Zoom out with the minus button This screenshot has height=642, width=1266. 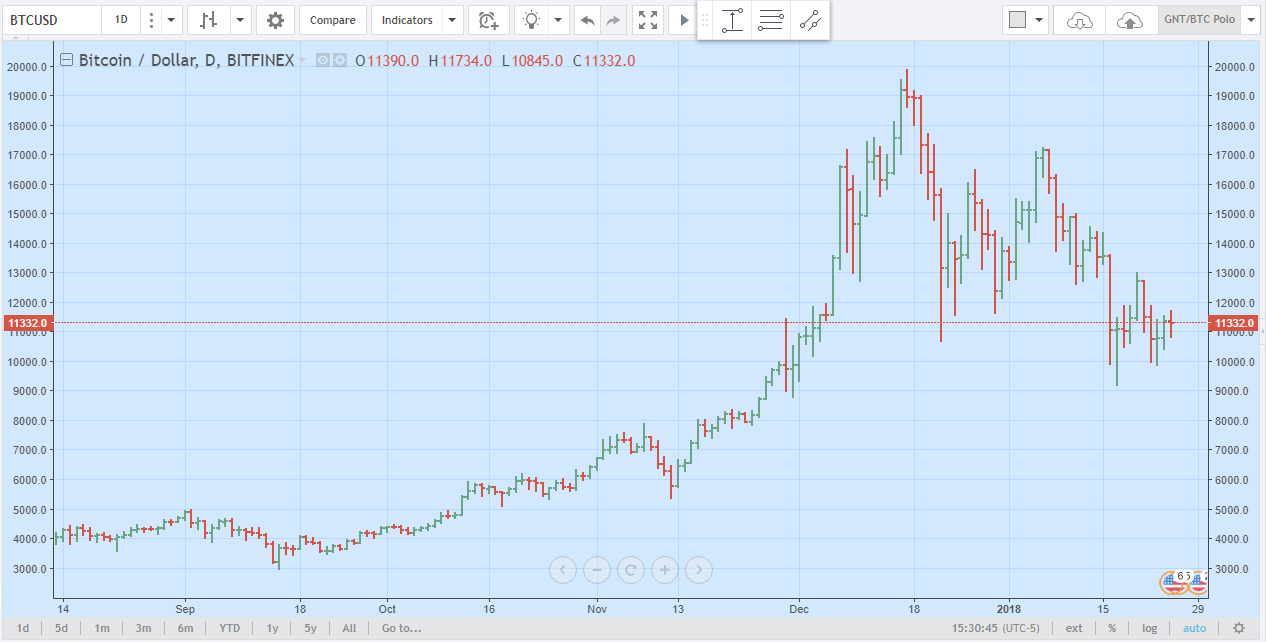click(597, 570)
